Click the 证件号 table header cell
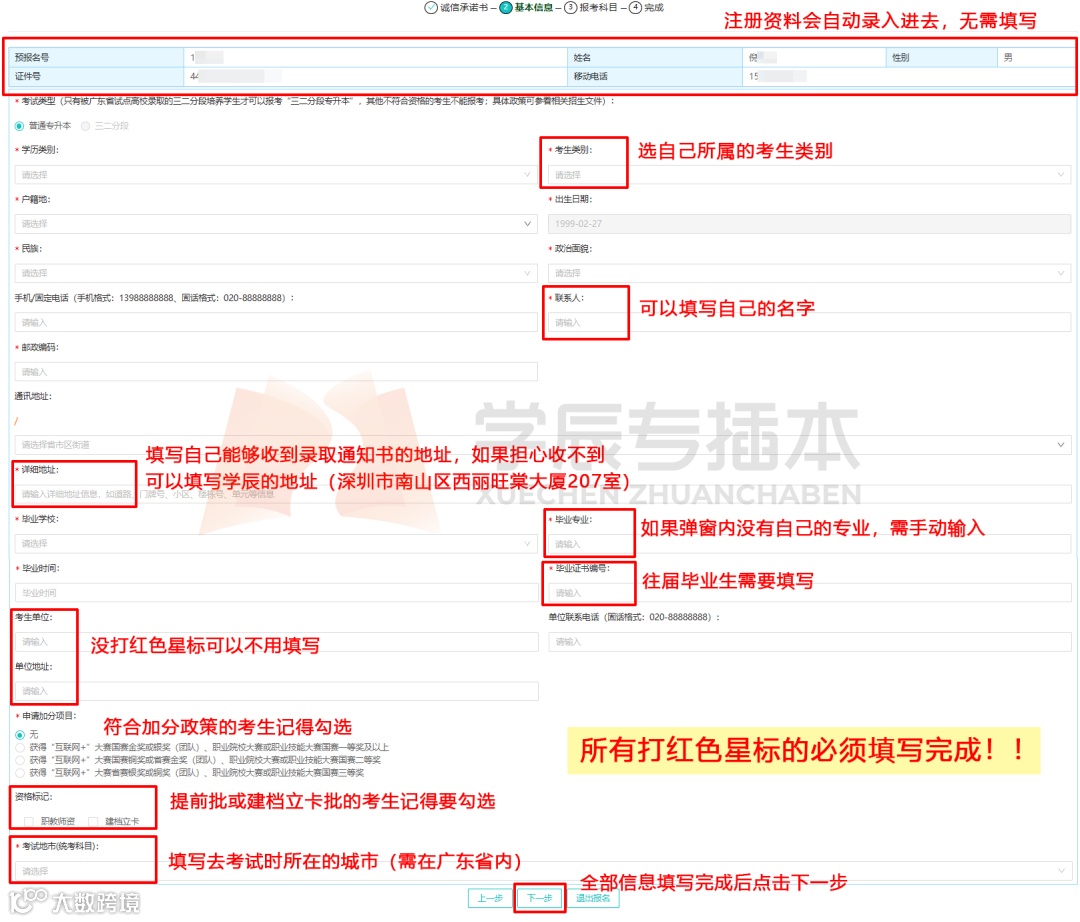Screen dimensions: 1080x922 (96, 76)
